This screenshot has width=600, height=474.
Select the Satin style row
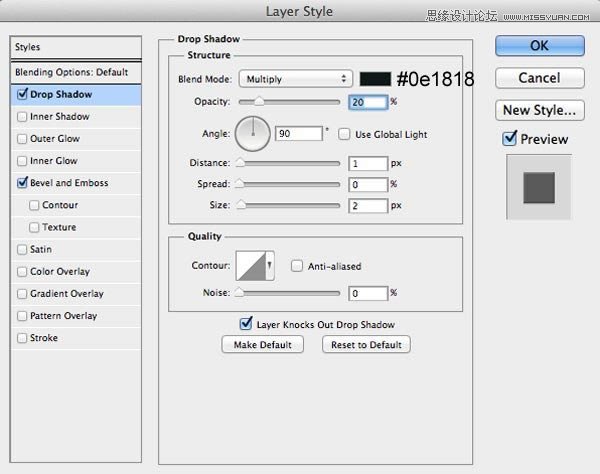pos(76,249)
